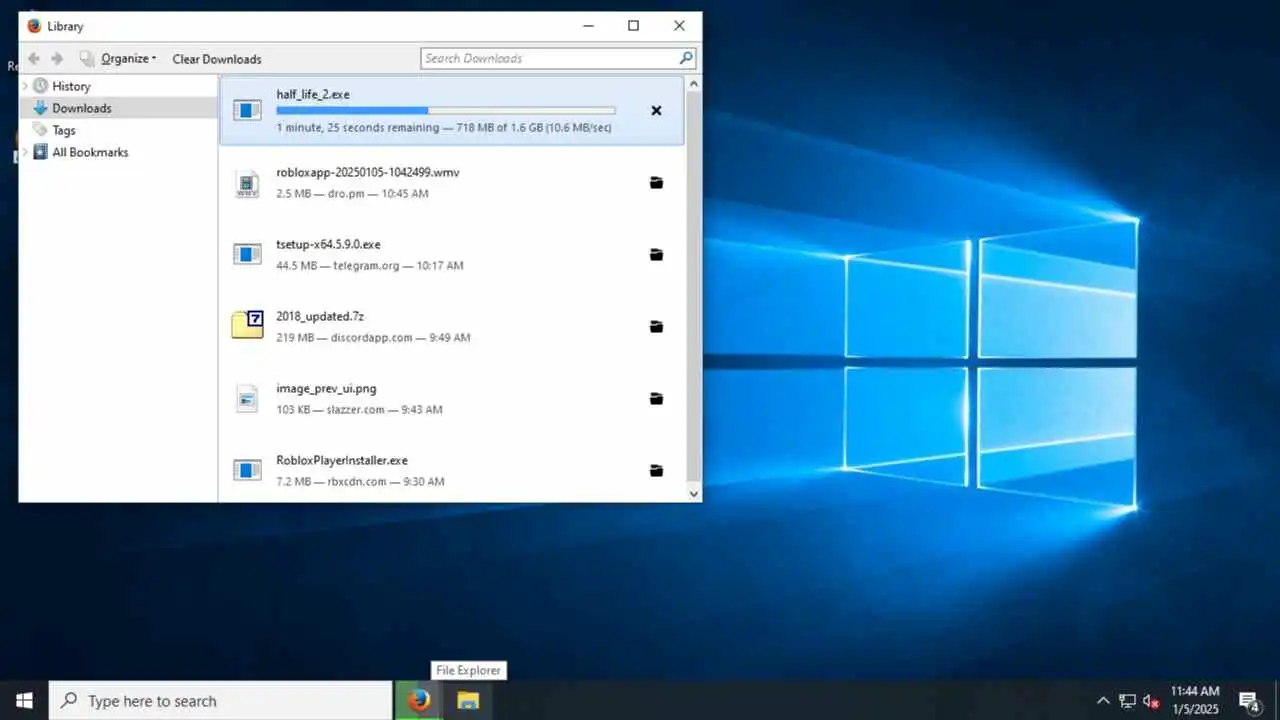The image size is (1280, 720).
Task: Select the half_life_2.exe file name
Action: pyautogui.click(x=313, y=94)
